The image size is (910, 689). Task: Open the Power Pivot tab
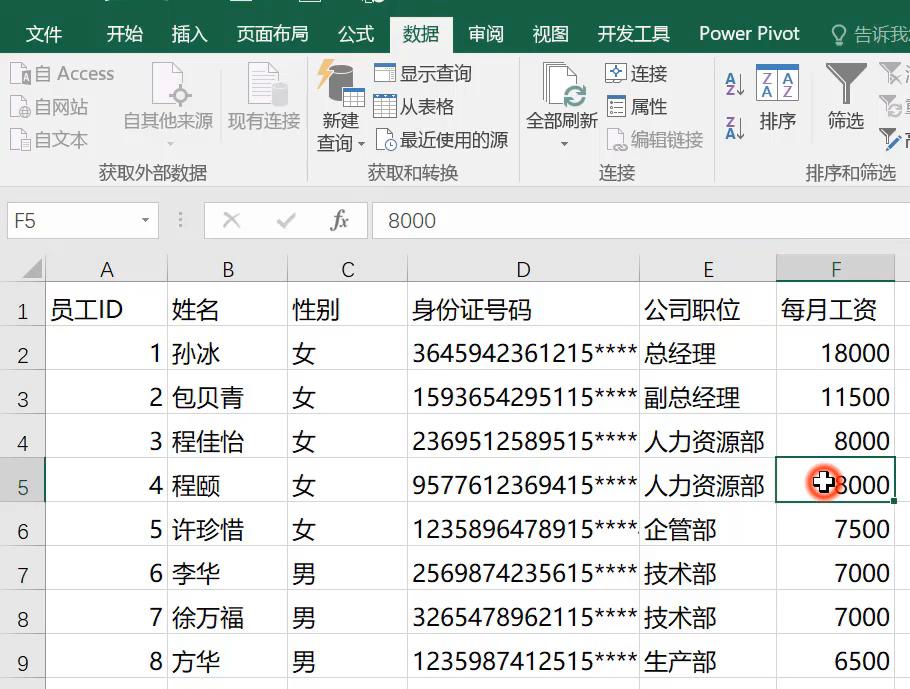749,34
